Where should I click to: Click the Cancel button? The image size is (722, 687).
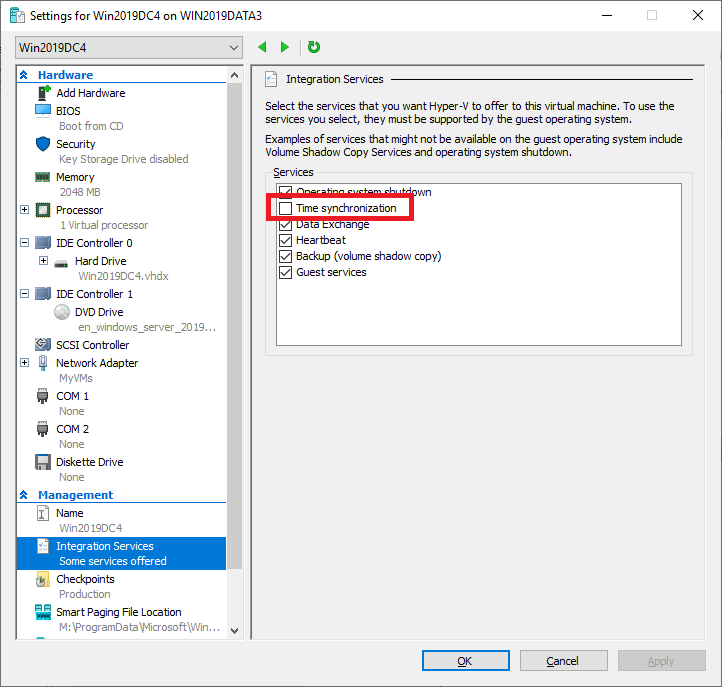pyautogui.click(x=564, y=661)
